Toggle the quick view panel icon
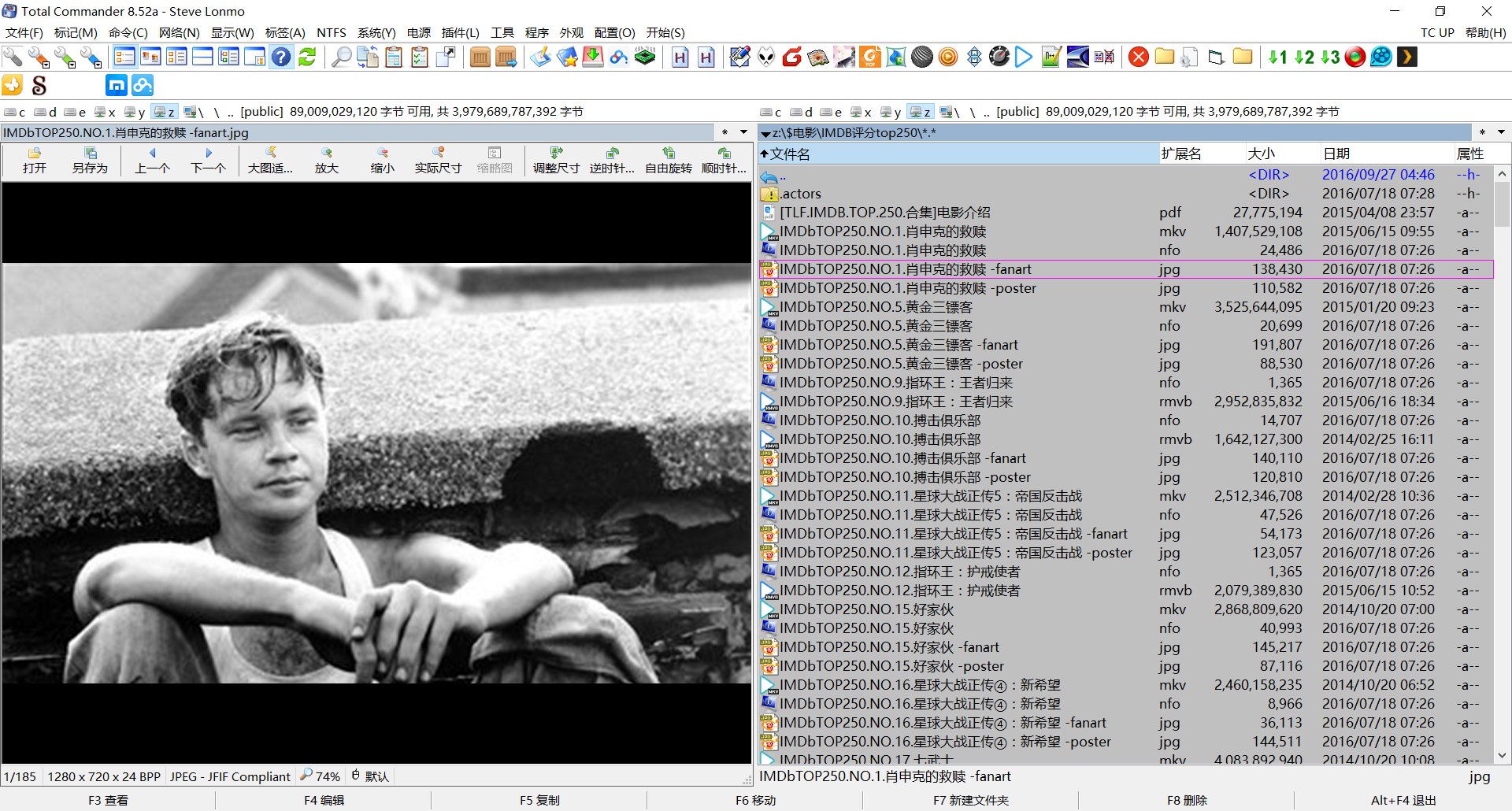Screen dimensions: 1512x811 pos(255,57)
